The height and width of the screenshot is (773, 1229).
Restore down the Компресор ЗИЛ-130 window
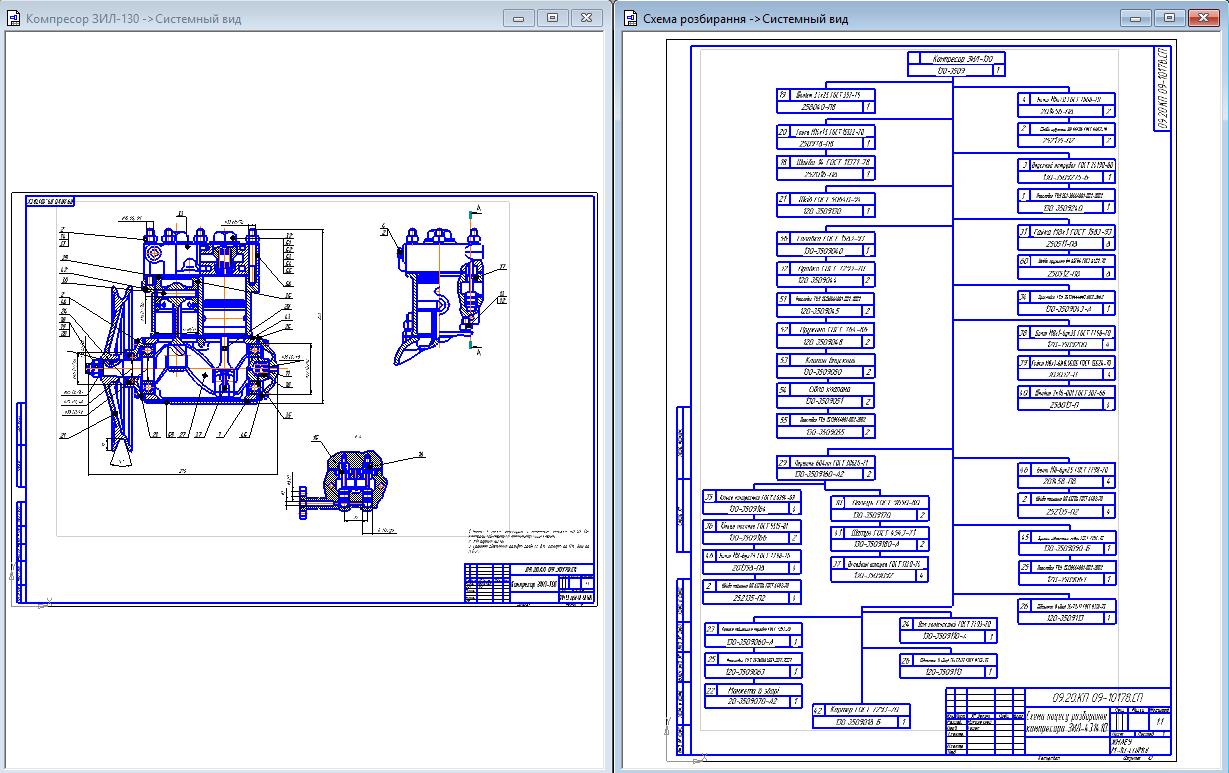(x=551, y=17)
